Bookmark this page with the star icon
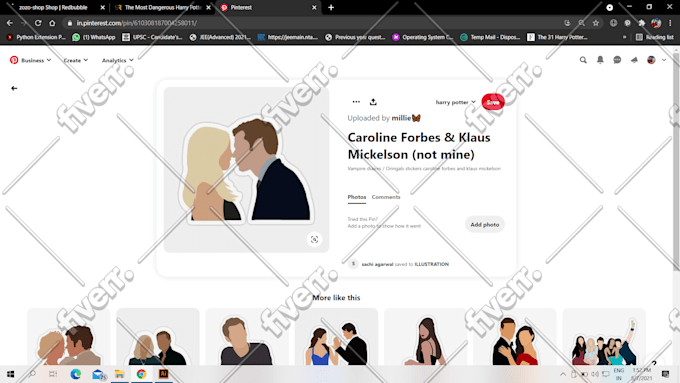 coord(596,23)
